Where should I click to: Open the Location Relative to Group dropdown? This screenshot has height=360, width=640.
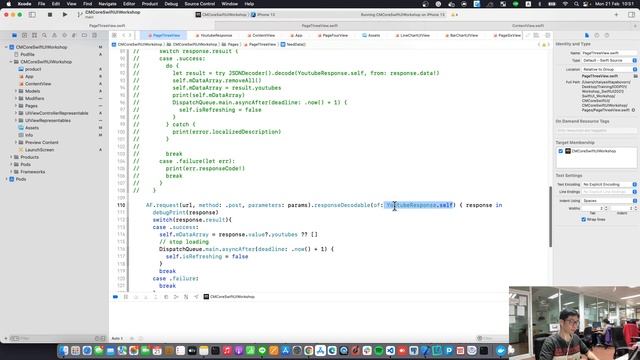[609, 69]
